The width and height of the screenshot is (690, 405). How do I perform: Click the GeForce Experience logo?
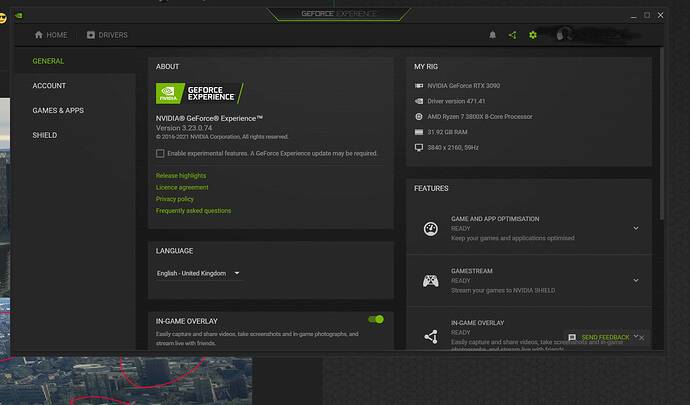tap(199, 93)
